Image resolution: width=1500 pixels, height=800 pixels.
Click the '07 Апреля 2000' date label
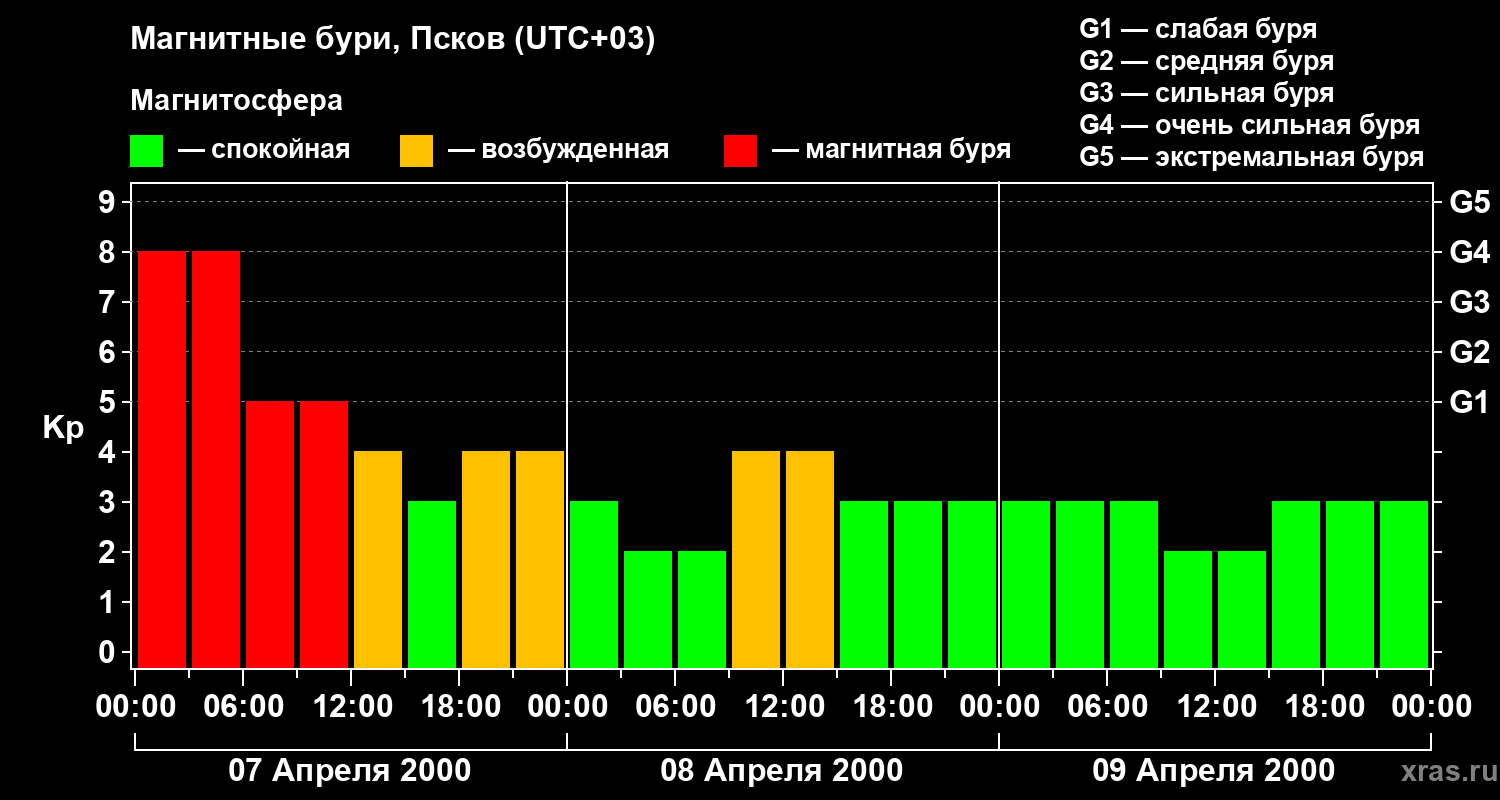pos(350,771)
